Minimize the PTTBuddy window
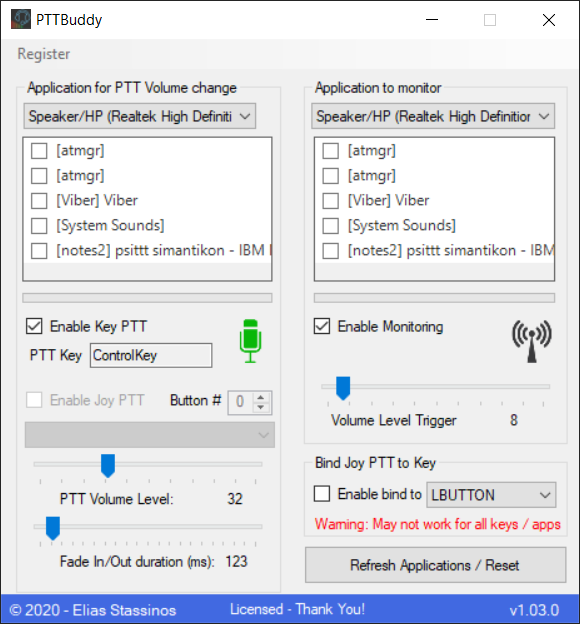Screen dimensions: 580x624 point(432,20)
